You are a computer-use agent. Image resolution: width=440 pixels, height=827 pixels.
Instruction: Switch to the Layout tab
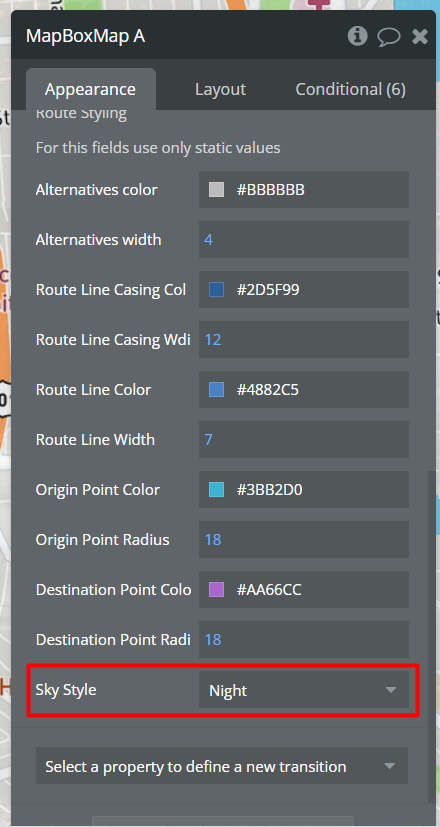click(x=221, y=89)
